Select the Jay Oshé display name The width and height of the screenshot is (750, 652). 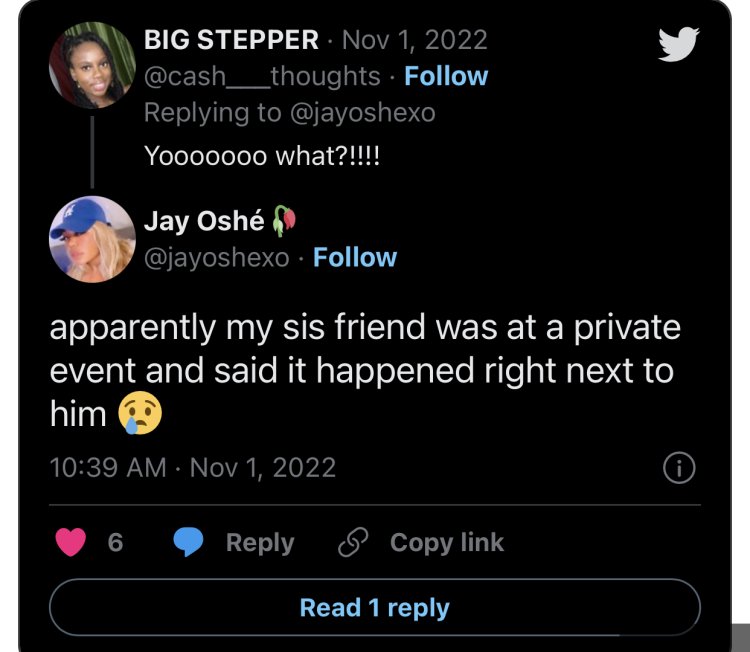(205, 221)
